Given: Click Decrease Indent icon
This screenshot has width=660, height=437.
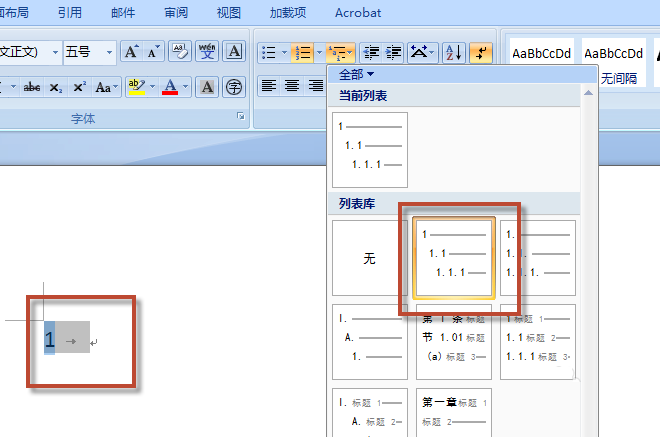Looking at the screenshot, I should tap(371, 53).
